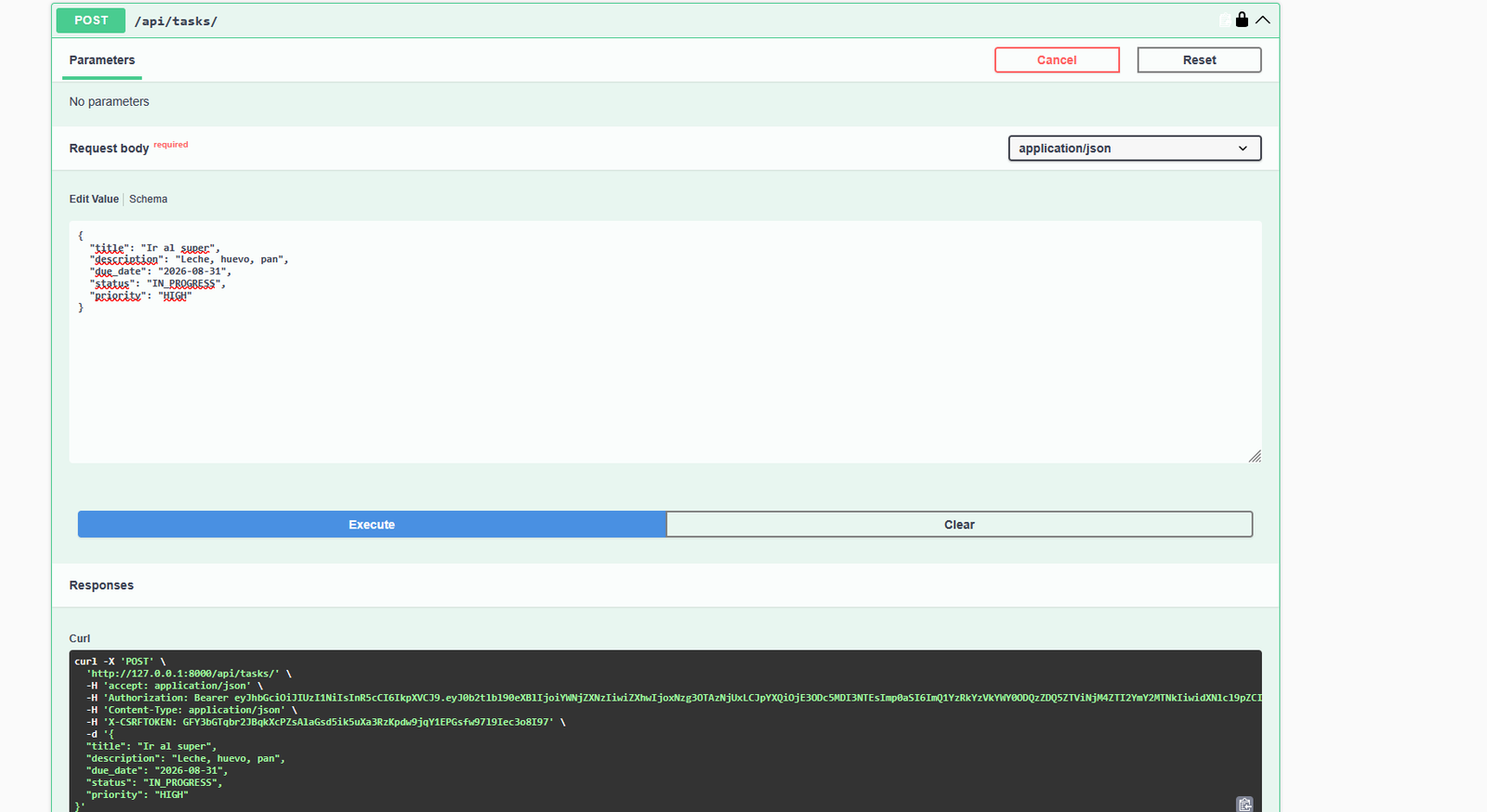
Task: Click the curl -X 'POST' line
Action: point(120,661)
